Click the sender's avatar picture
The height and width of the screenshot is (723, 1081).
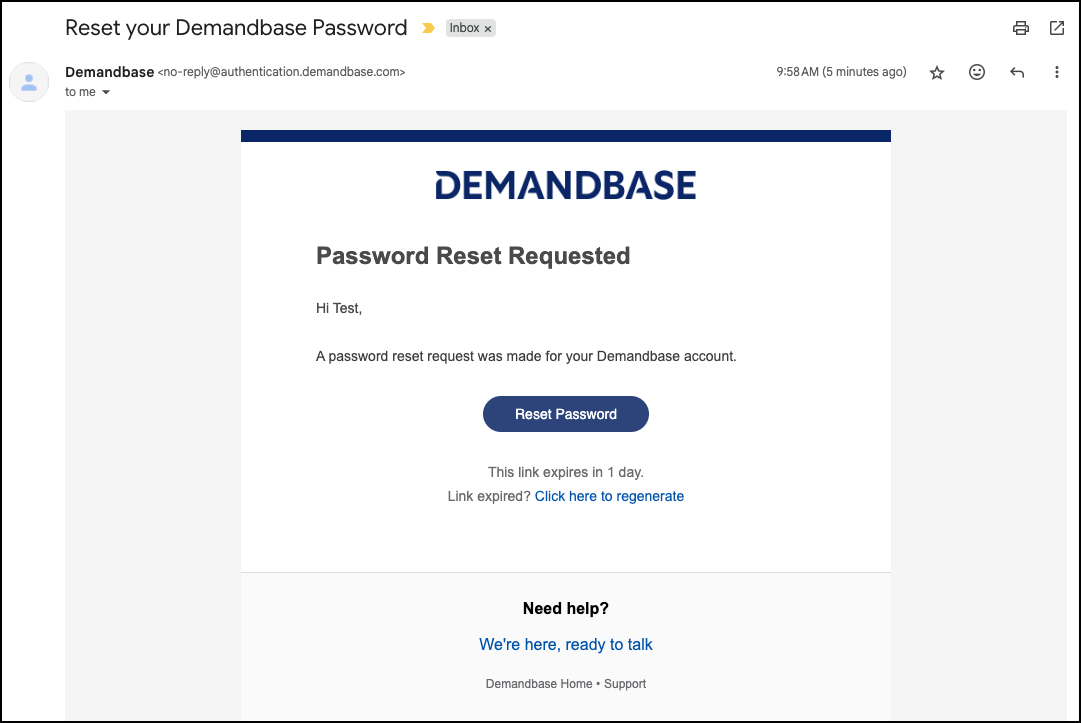(29, 82)
